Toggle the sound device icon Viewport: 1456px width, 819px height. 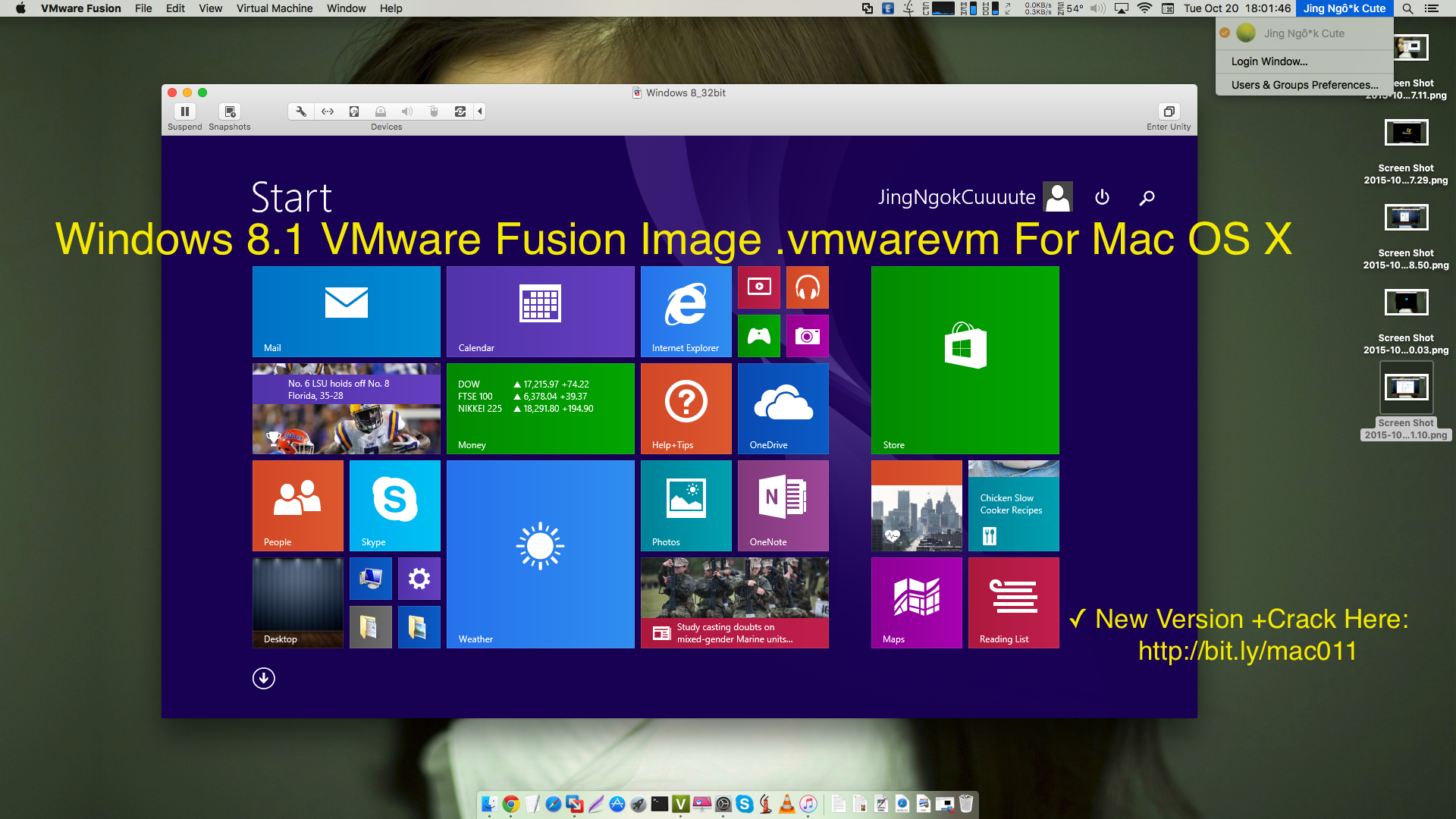pos(407,111)
